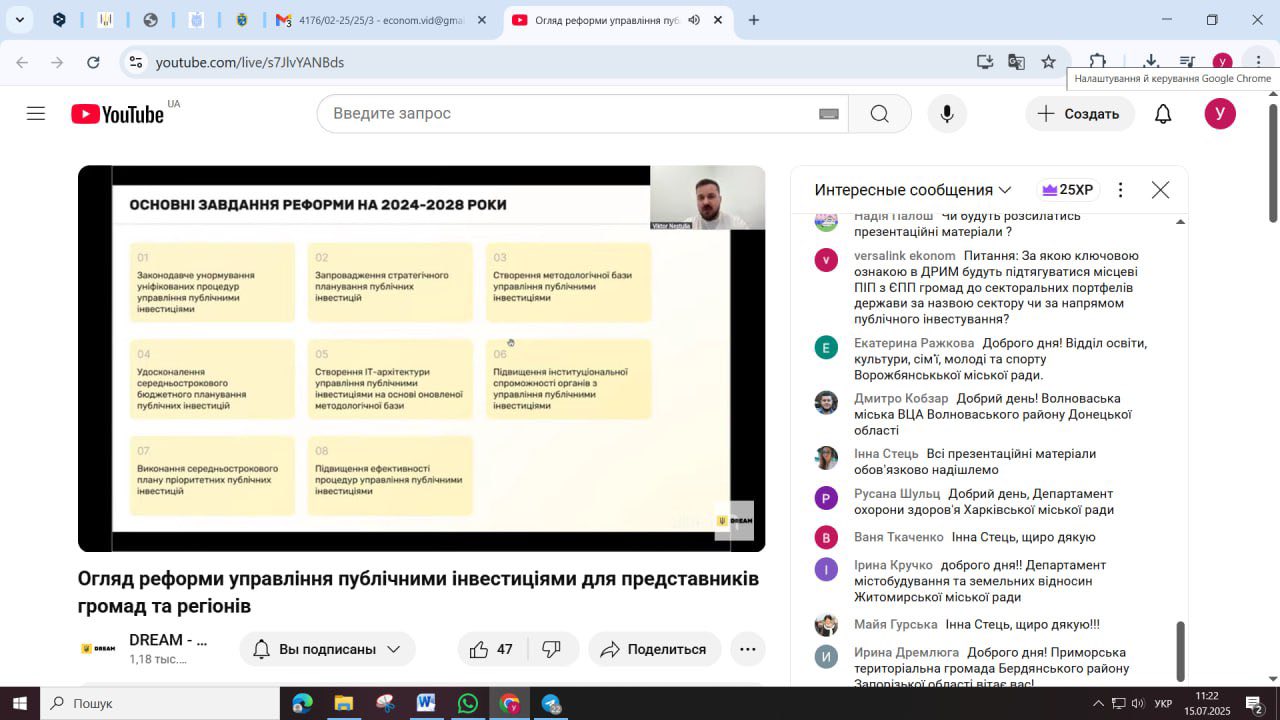This screenshot has width=1280, height=720.
Task: Expand the Chrome tab search chevron
Action: point(19,20)
